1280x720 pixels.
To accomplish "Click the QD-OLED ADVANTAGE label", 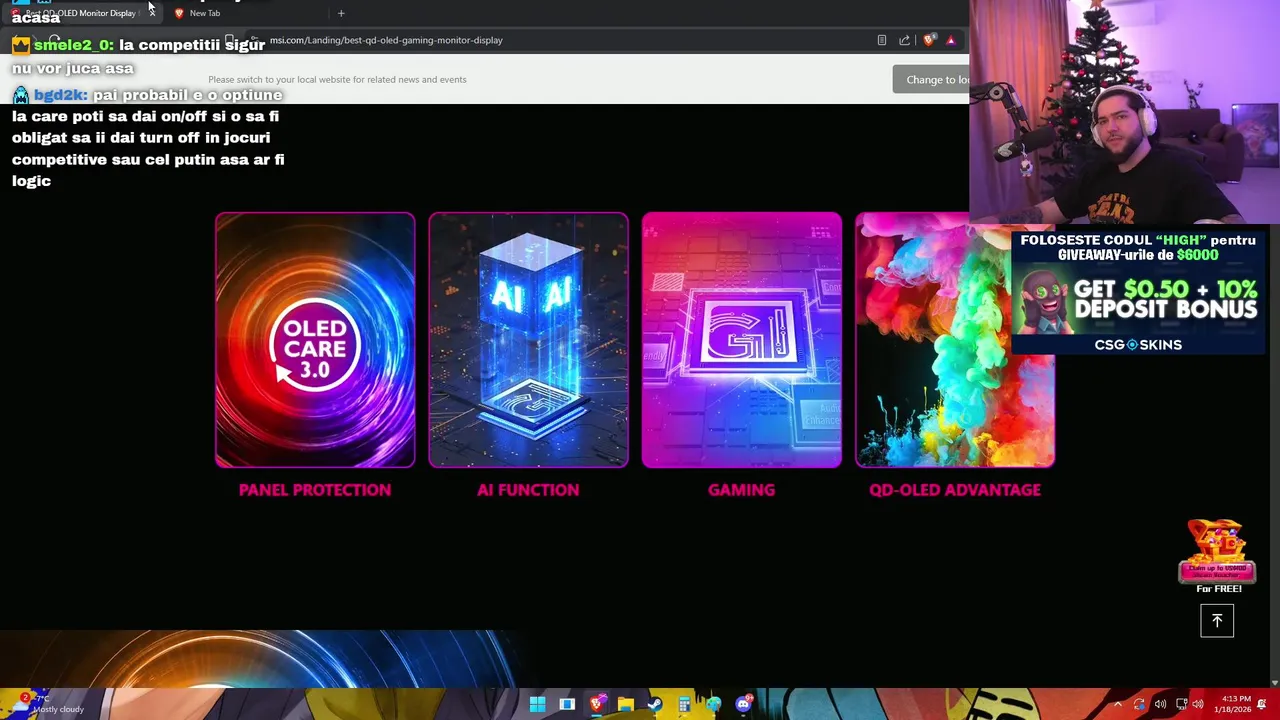I will (x=955, y=490).
